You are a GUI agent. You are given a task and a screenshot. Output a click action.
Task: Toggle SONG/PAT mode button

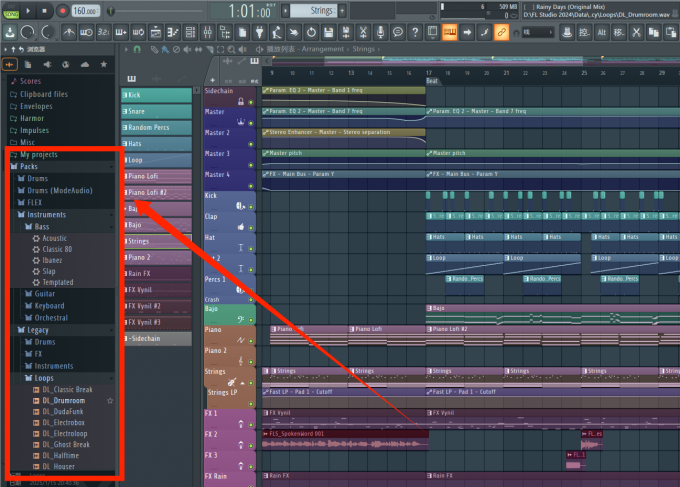[x=11, y=11]
